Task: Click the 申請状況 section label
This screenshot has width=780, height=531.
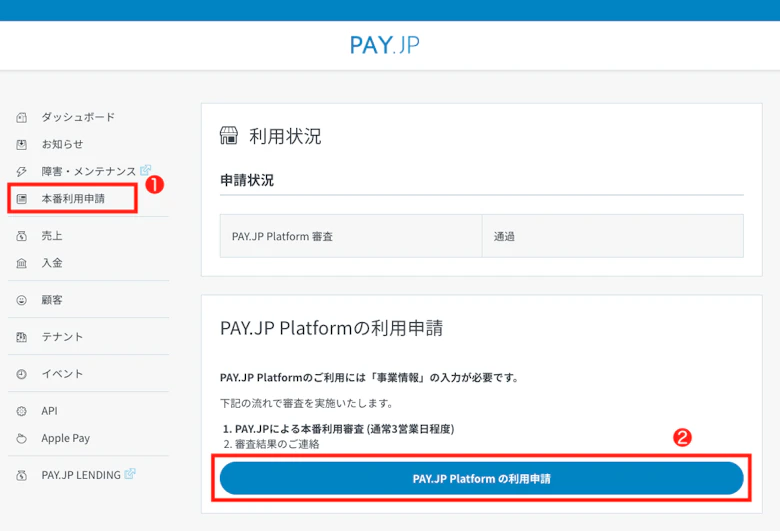Action: point(247,180)
